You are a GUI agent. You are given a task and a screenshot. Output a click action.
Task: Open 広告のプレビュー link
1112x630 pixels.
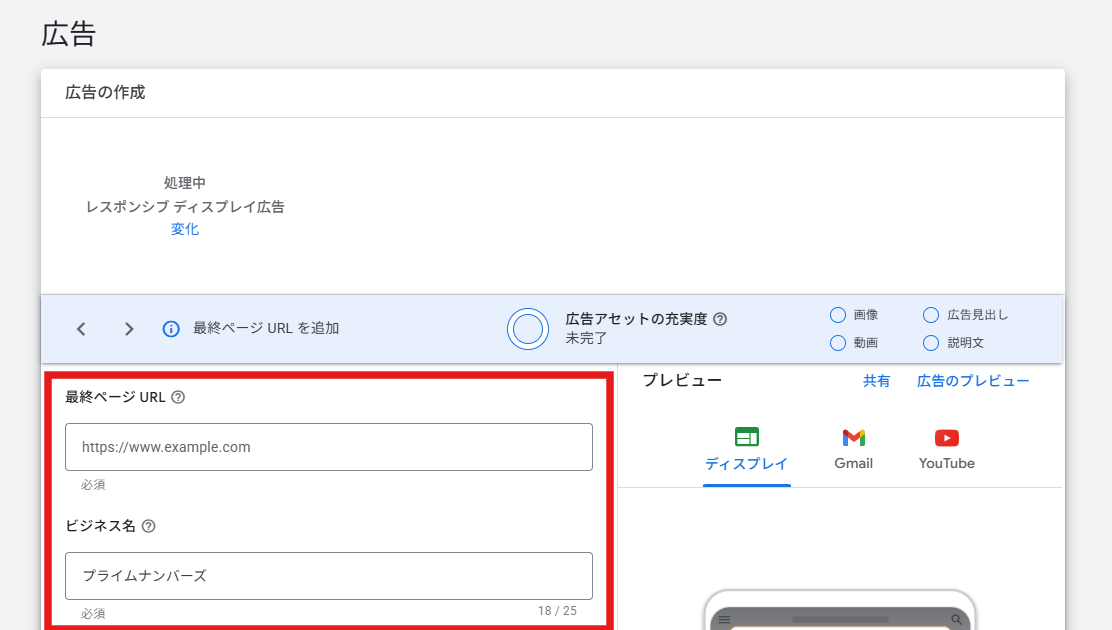pos(972,381)
